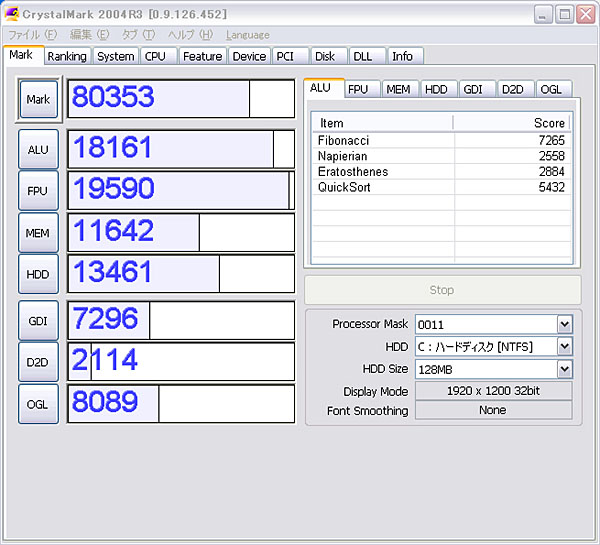Select the top-level Mark tab

coord(24,55)
